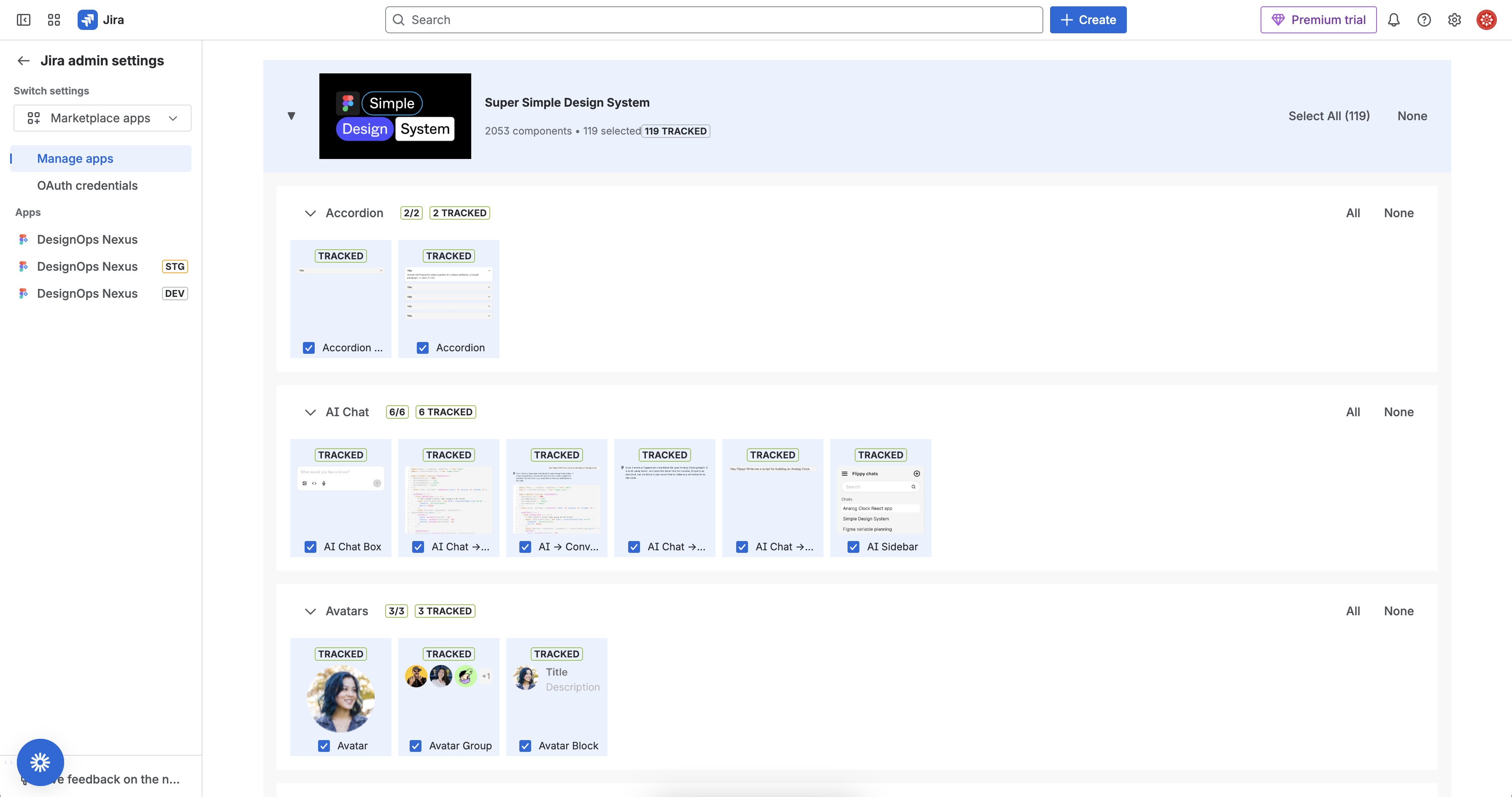Click the Jira logo icon
Viewport: 1512px width, 797px height.
click(x=87, y=20)
